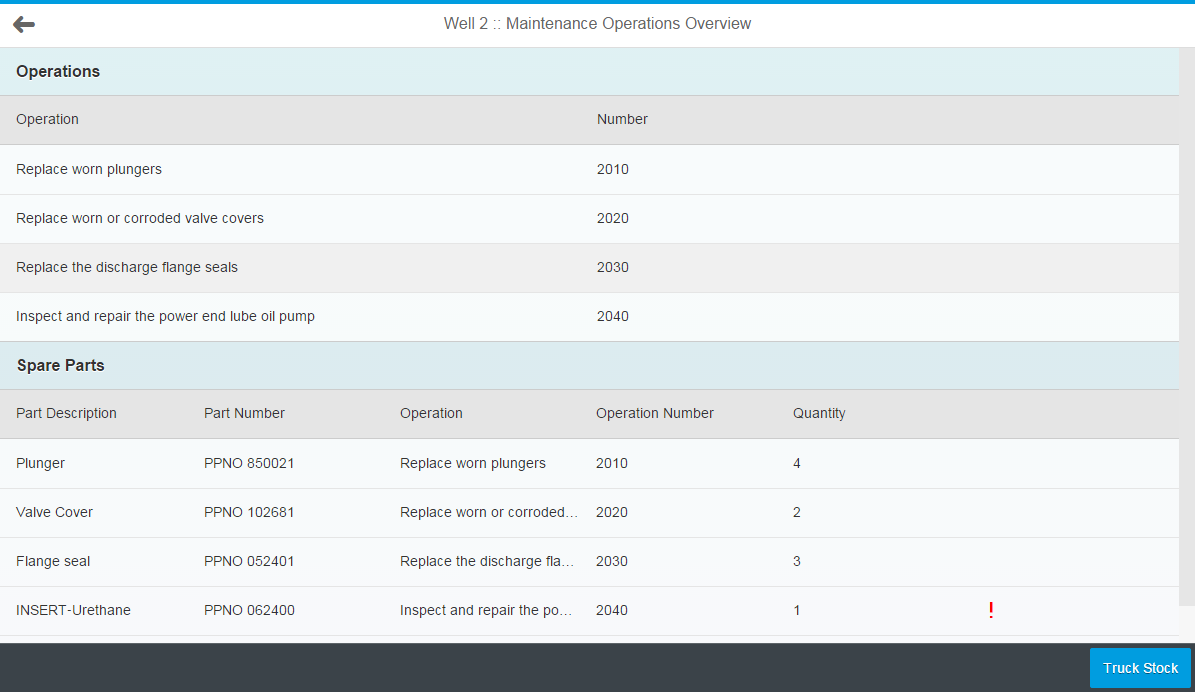Open the Truck Stock view
1195x692 pixels.
(1140, 668)
